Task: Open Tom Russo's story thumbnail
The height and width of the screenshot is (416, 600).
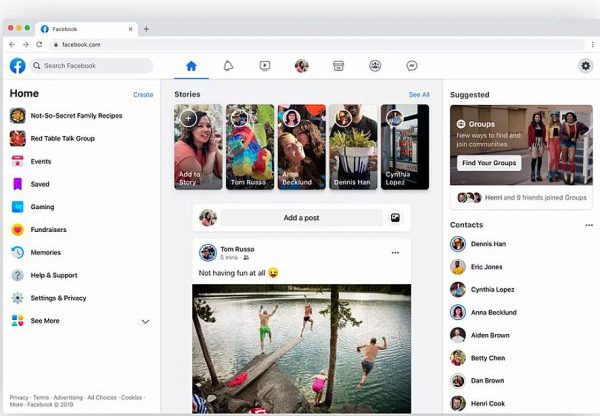Action: coord(251,147)
